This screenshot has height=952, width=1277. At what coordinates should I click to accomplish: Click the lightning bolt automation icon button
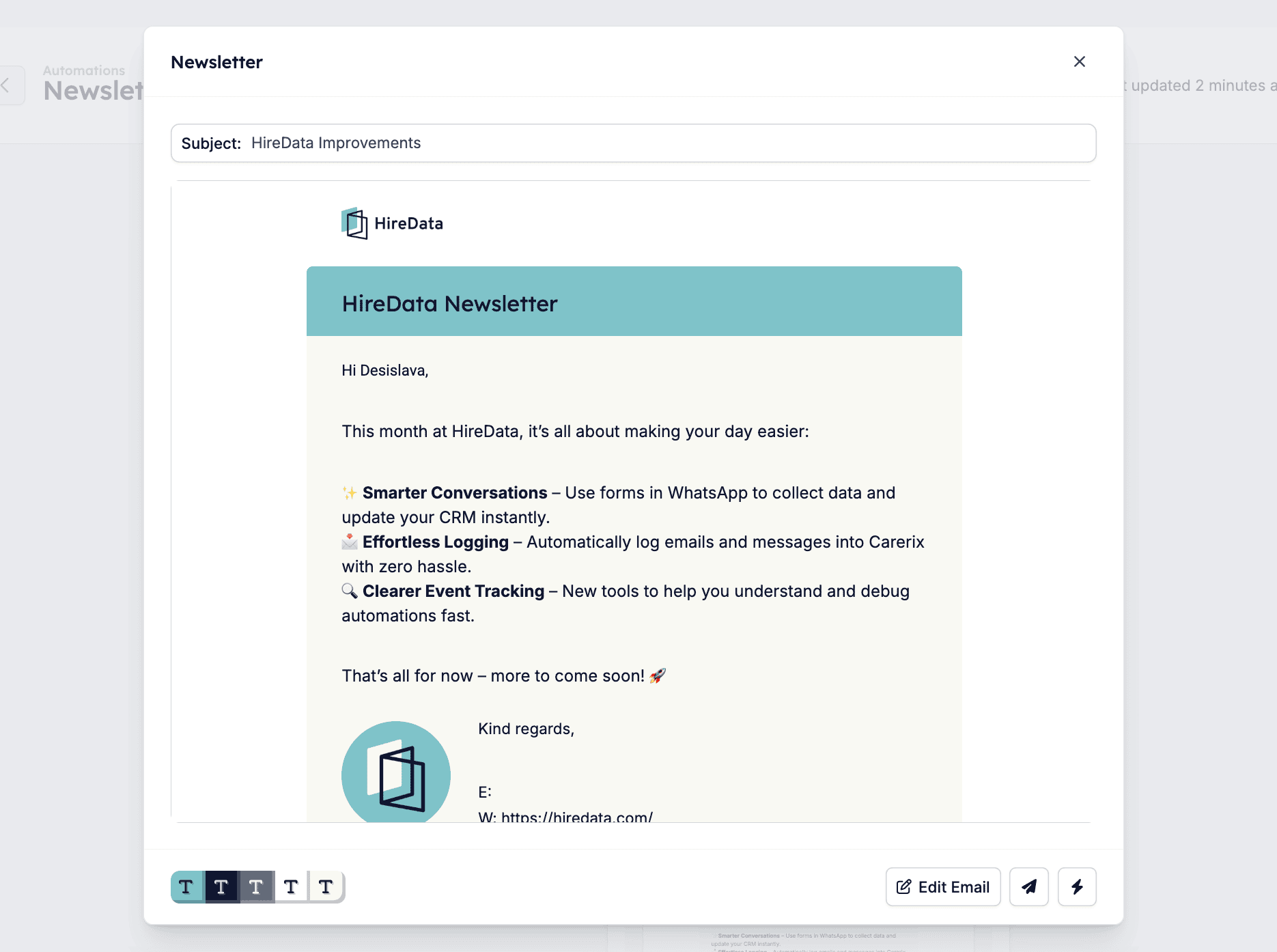1077,886
